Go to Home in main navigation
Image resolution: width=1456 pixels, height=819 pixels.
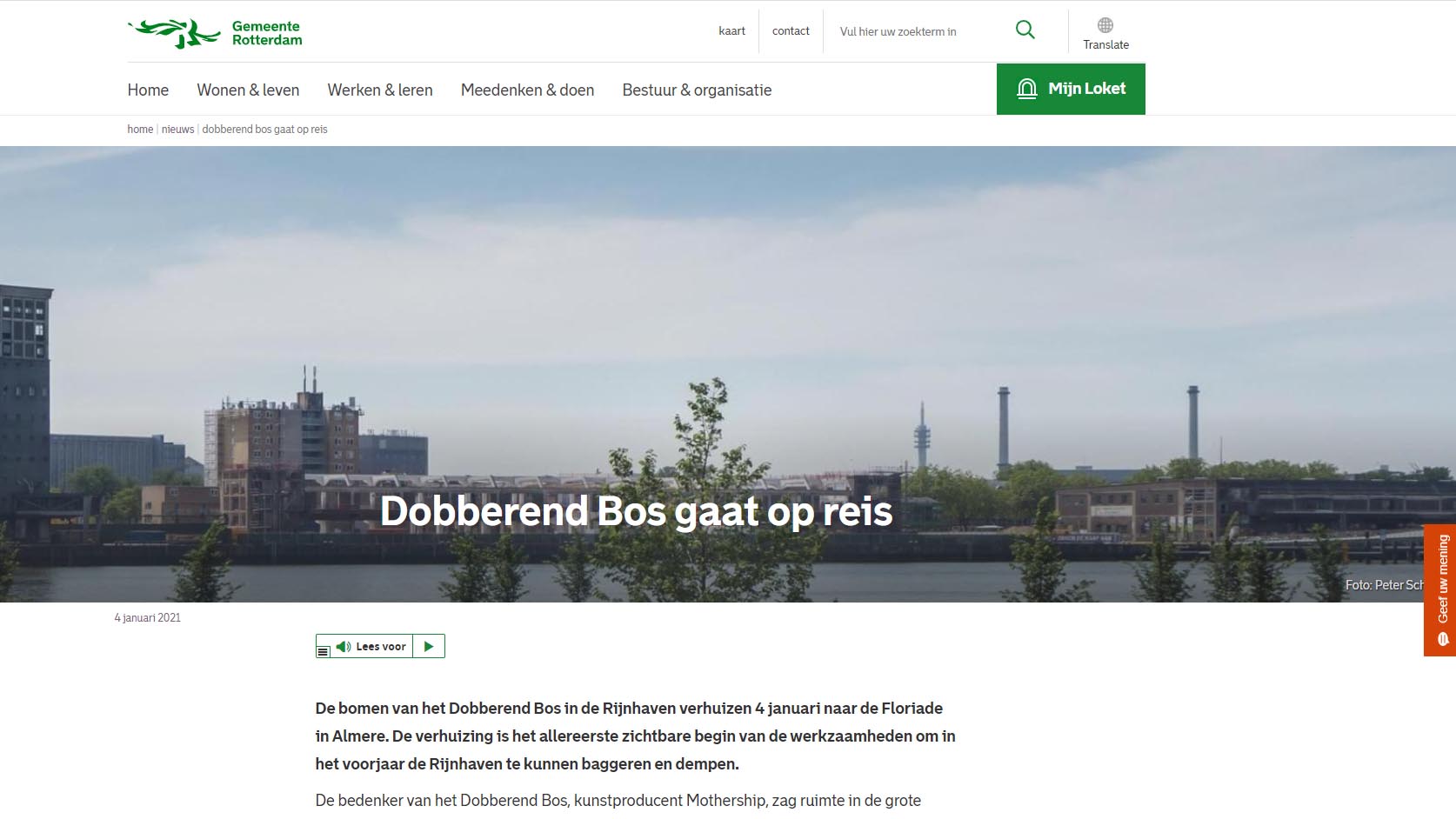coord(148,90)
